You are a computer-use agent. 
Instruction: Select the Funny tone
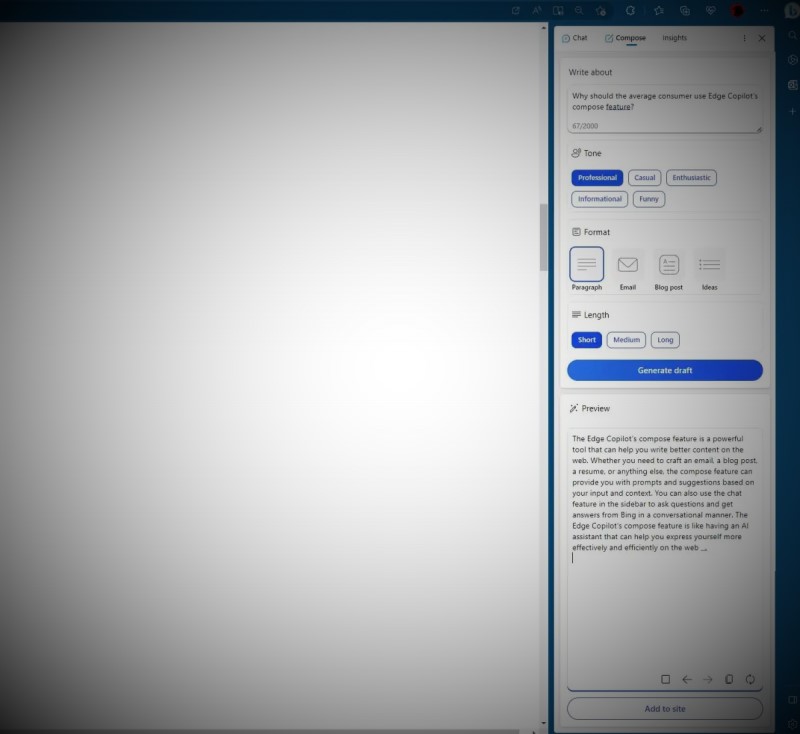click(x=649, y=199)
